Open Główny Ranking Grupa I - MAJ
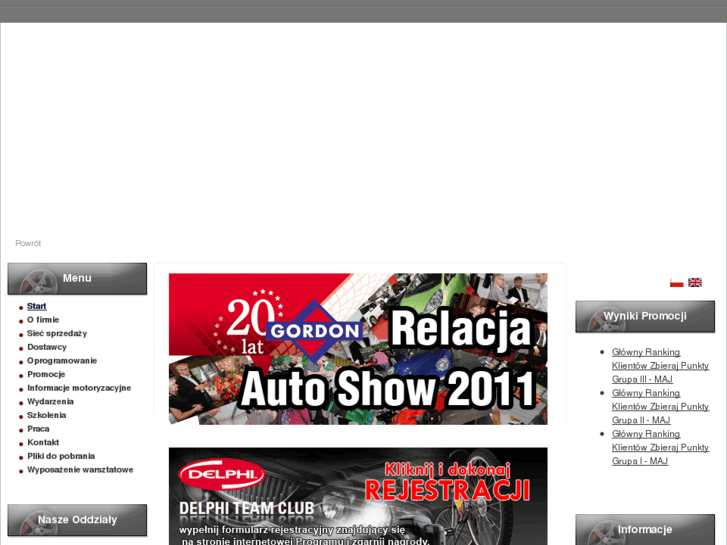 [x=660, y=447]
